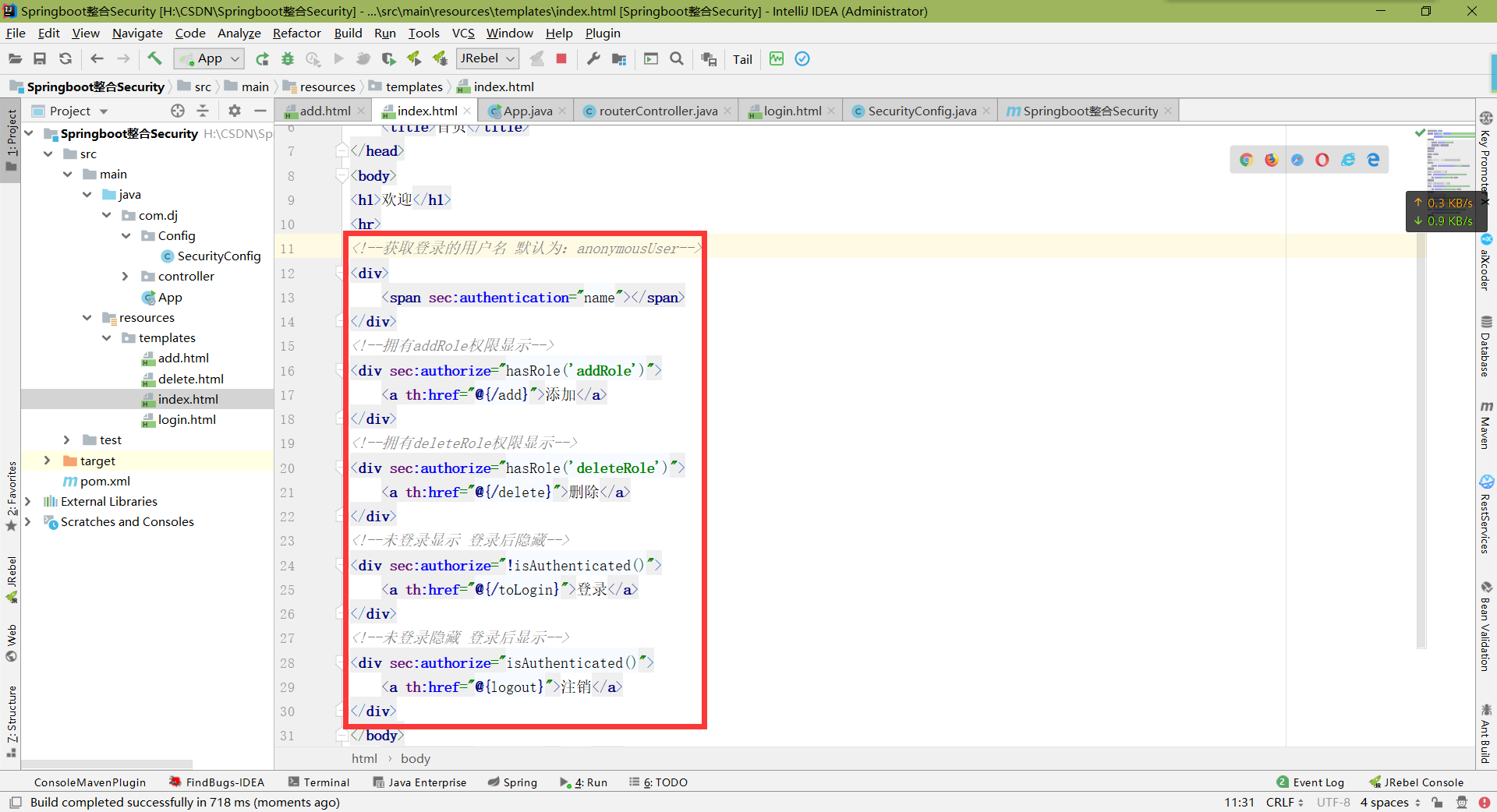Click the Build project hammer icon
1497x812 pixels.
(x=154, y=58)
